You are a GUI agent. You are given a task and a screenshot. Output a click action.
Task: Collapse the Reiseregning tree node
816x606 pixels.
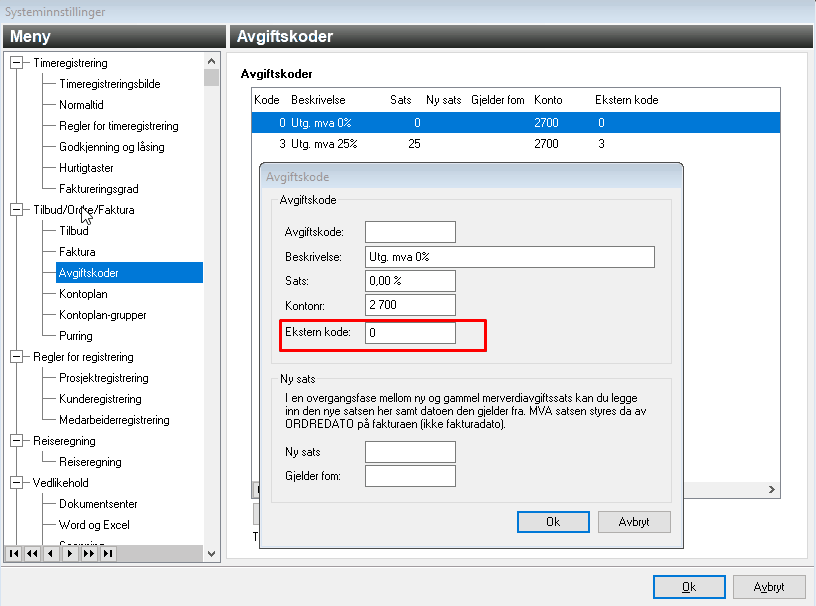17,441
